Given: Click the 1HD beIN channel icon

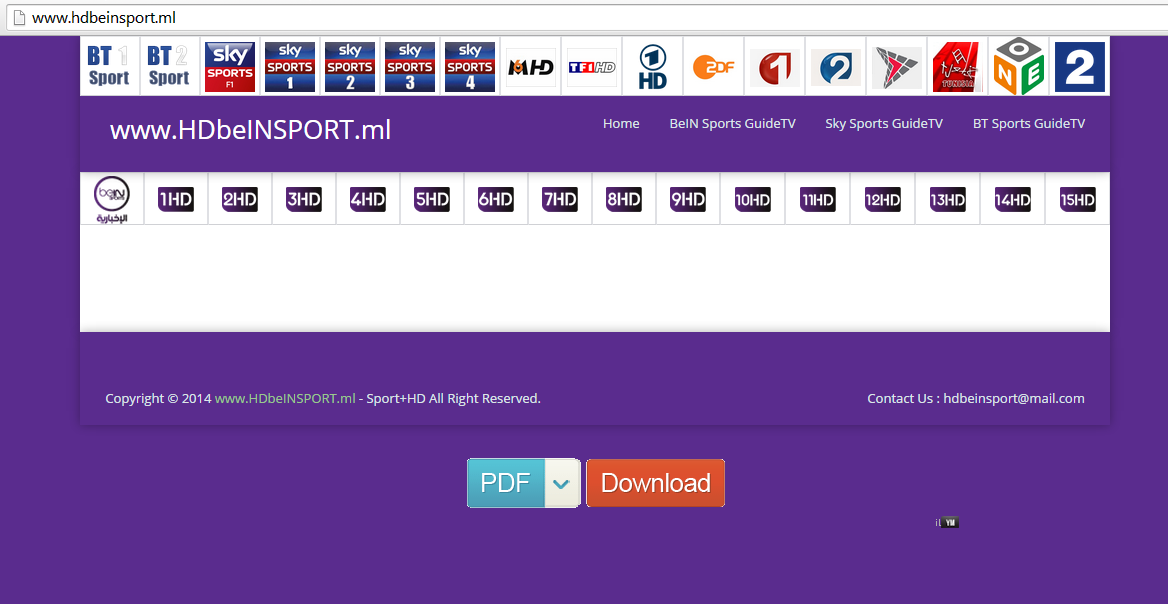Looking at the screenshot, I should click(176, 199).
